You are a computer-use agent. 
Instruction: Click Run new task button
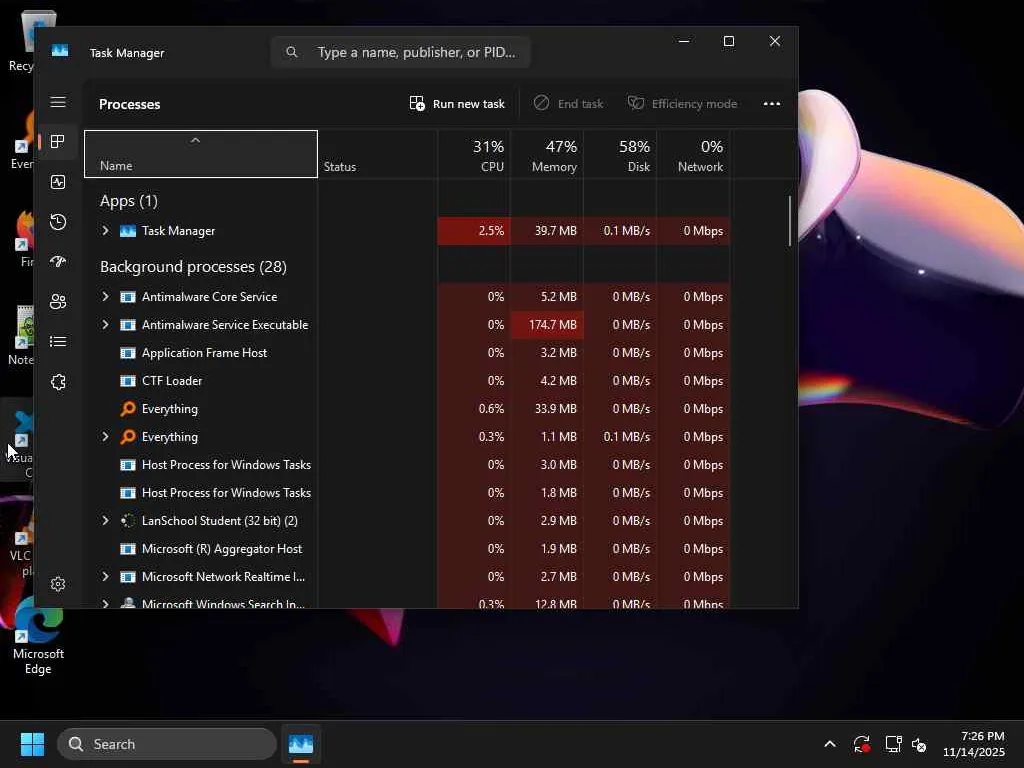point(457,104)
